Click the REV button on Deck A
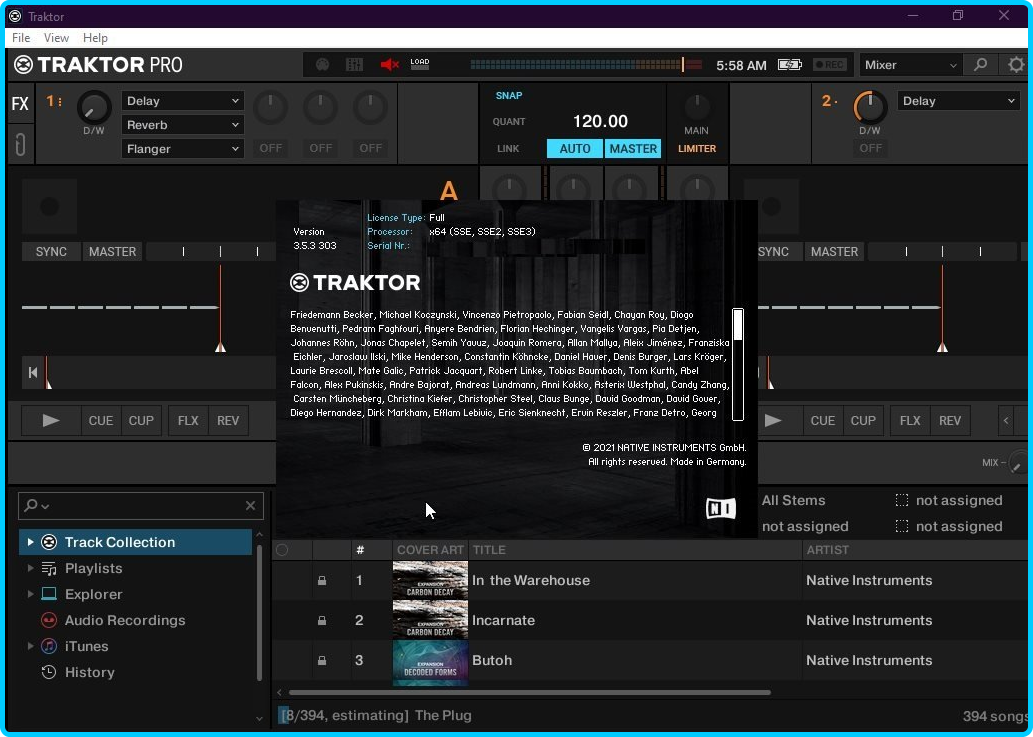The image size is (1033, 737). click(x=228, y=421)
